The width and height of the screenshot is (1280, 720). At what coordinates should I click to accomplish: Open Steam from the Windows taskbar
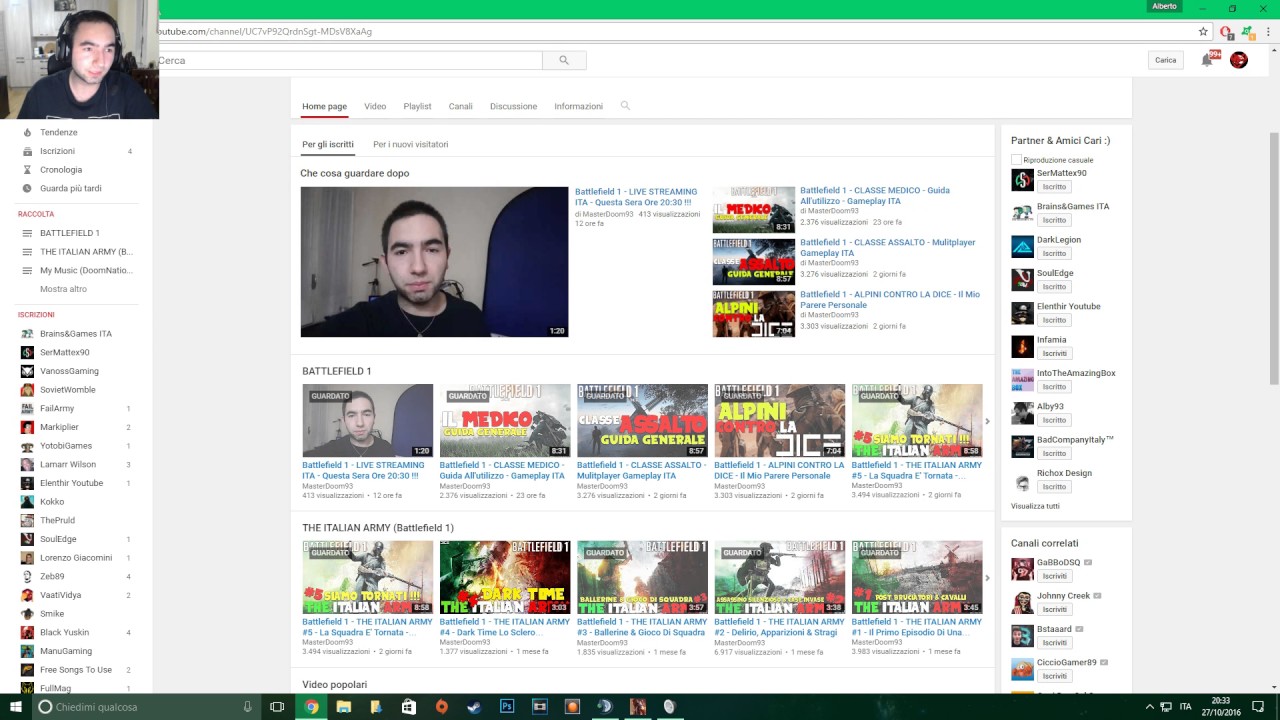pos(474,706)
